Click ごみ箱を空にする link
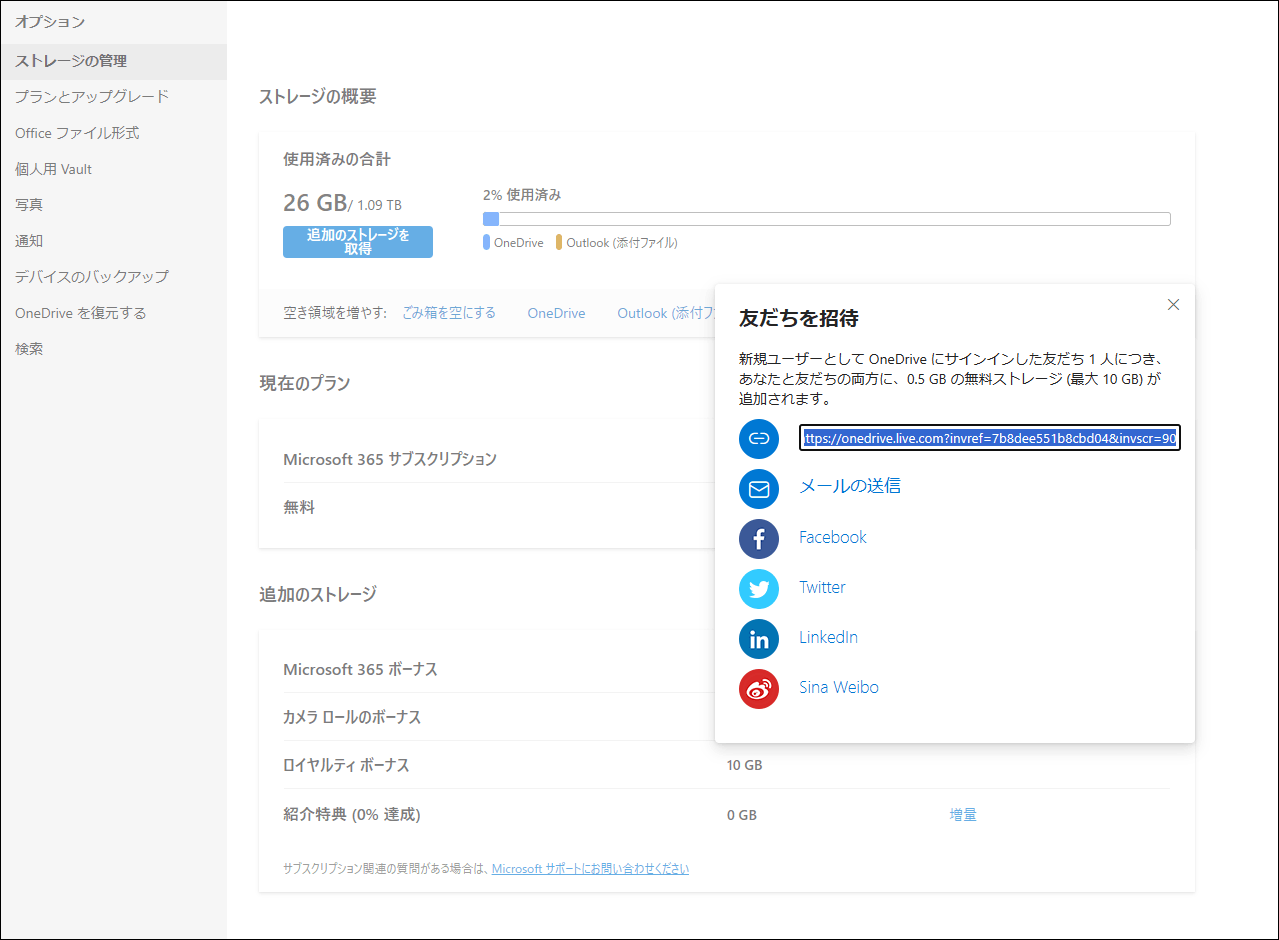 (x=449, y=313)
